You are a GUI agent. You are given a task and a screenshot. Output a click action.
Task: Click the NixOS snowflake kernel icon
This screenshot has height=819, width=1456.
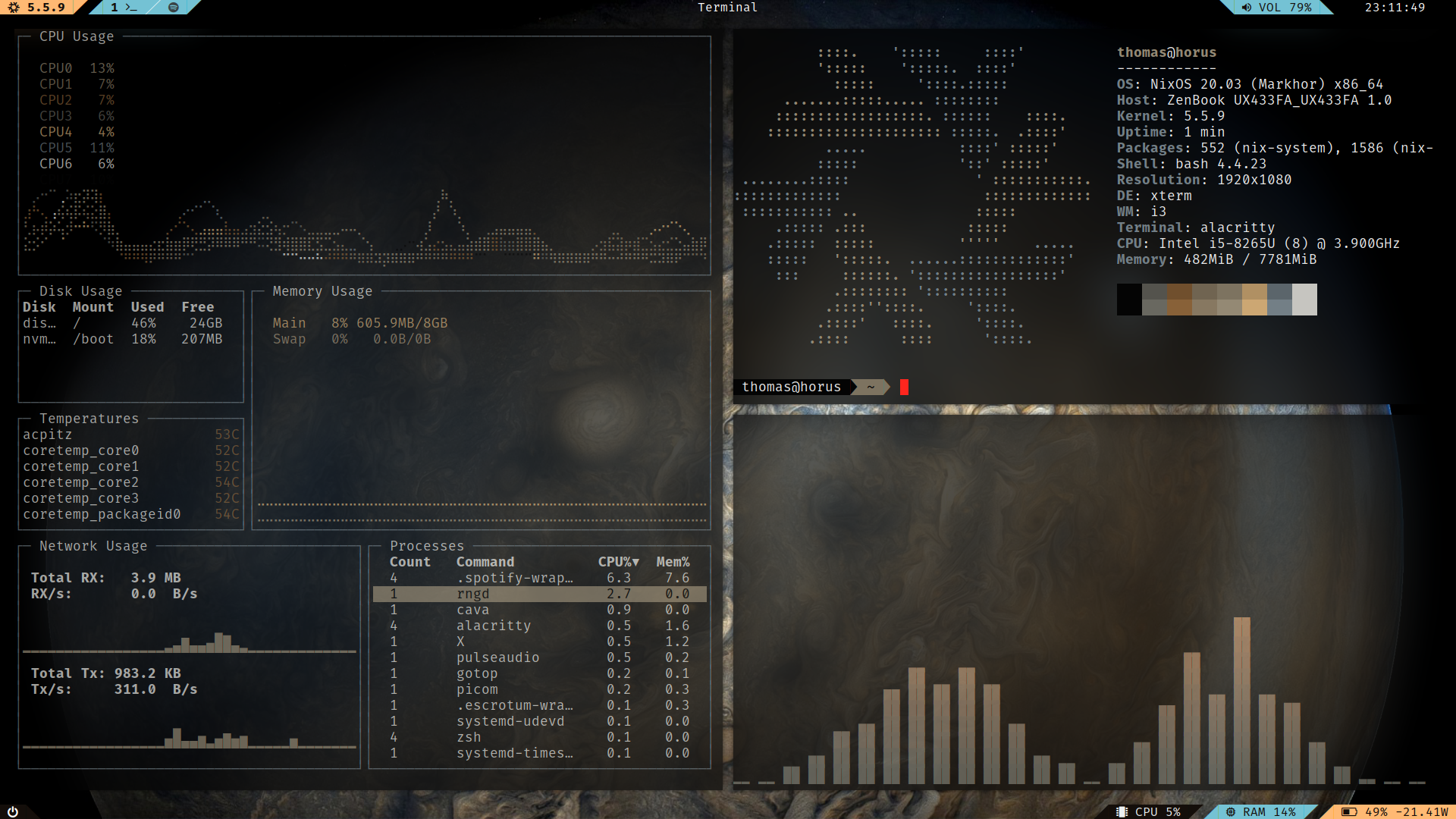point(14,8)
